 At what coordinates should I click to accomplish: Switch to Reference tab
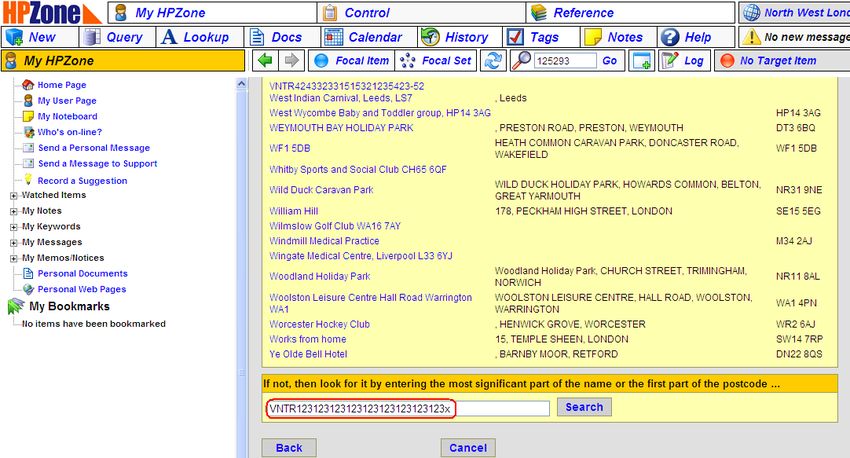pos(630,12)
